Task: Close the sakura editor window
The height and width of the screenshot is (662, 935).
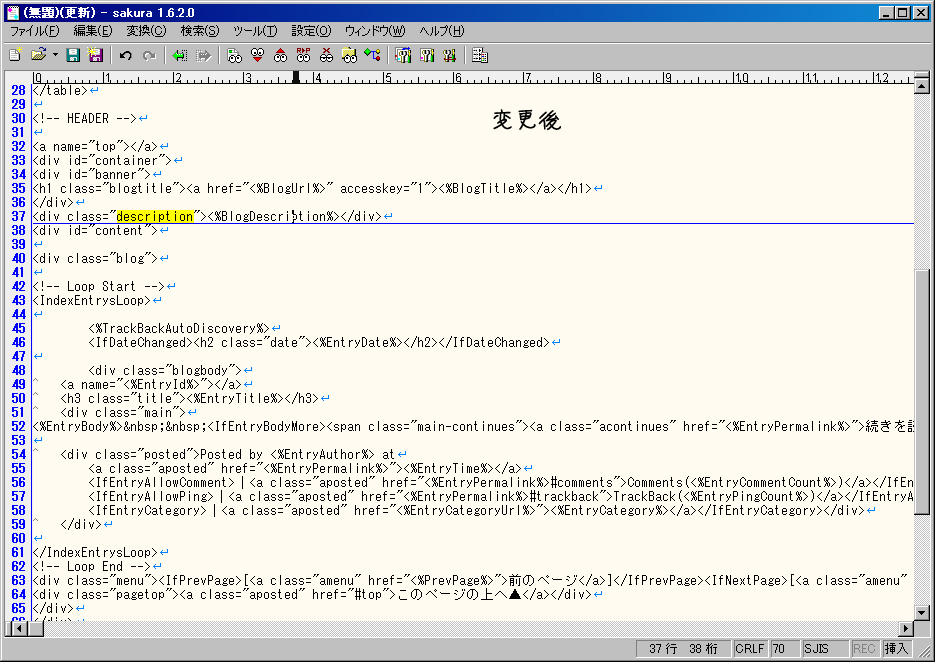Action: (x=921, y=13)
